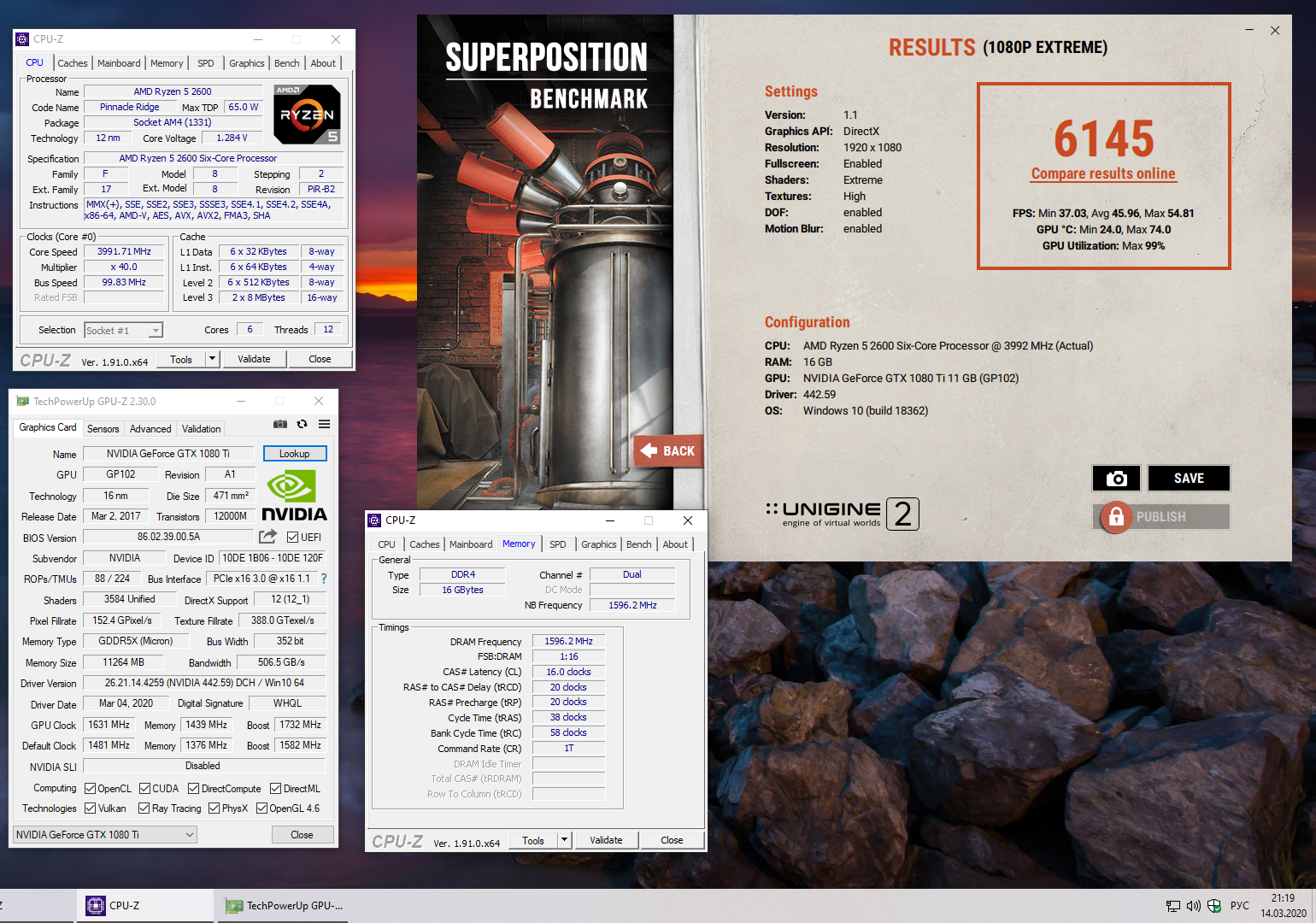Toggle Vulkan checkbox
The height and width of the screenshot is (923, 1316).
(91, 808)
